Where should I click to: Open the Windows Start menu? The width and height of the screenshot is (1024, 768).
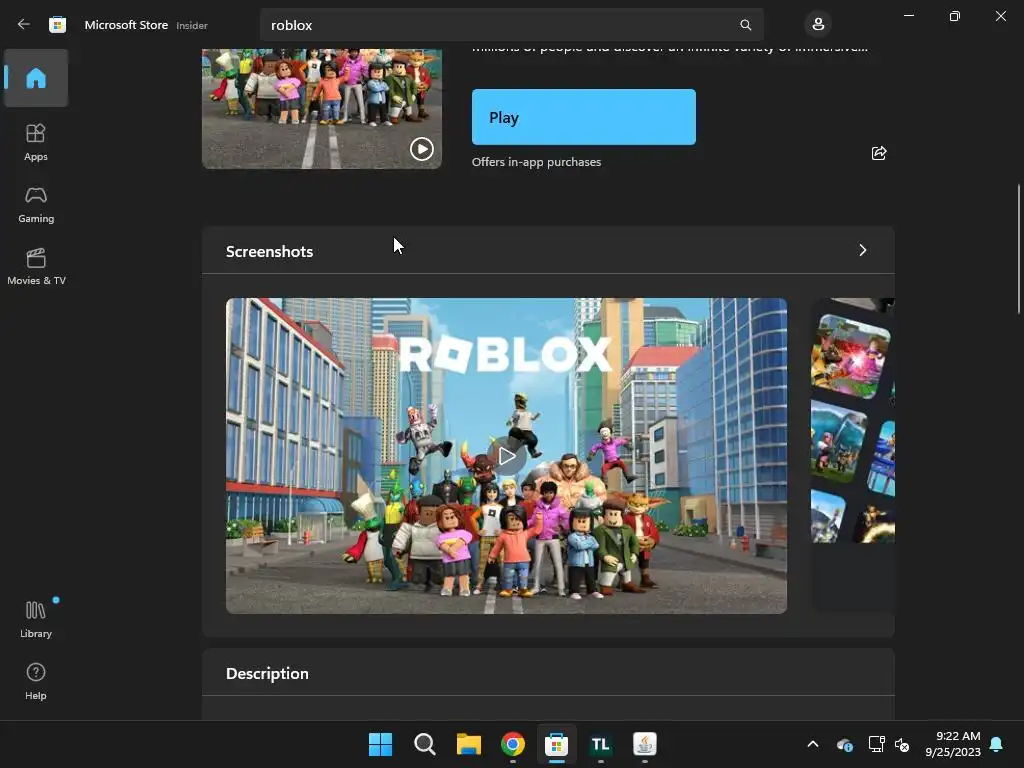tap(380, 744)
